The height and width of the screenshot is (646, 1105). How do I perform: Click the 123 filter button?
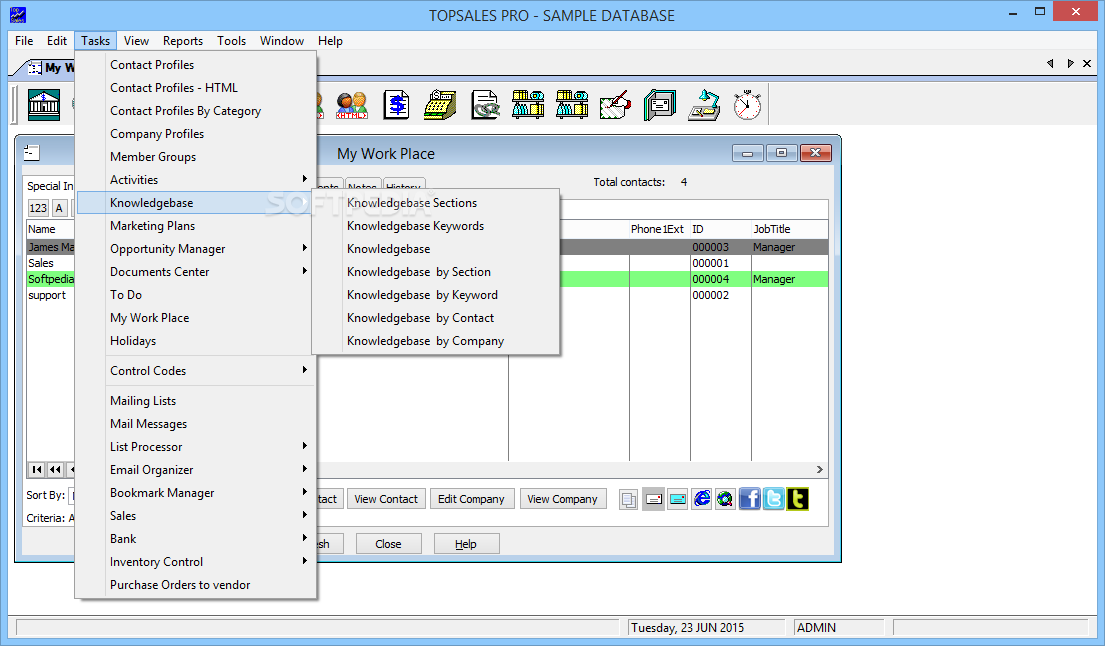click(38, 208)
